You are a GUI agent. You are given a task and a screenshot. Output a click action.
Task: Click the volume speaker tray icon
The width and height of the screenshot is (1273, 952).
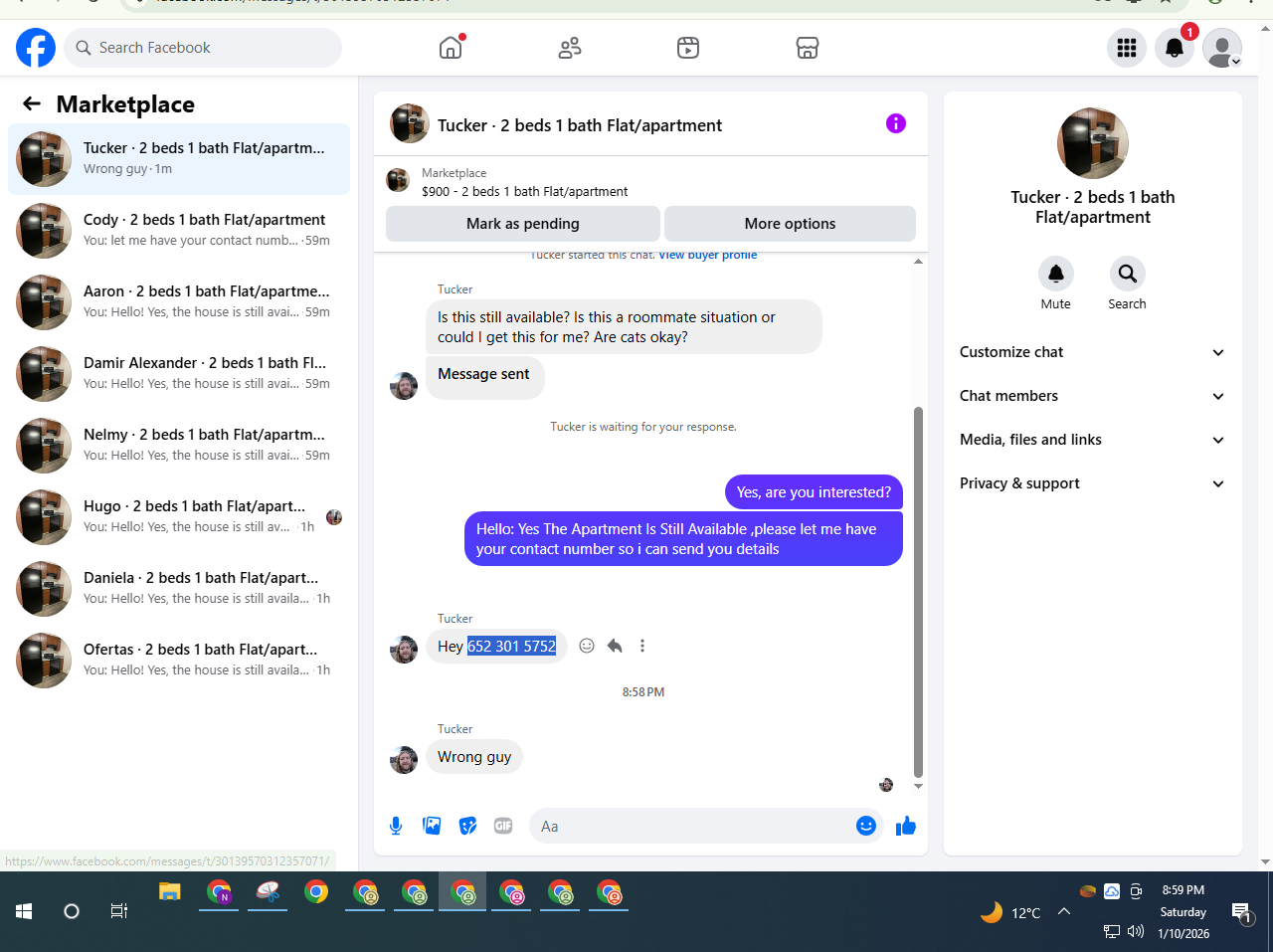tap(1136, 932)
